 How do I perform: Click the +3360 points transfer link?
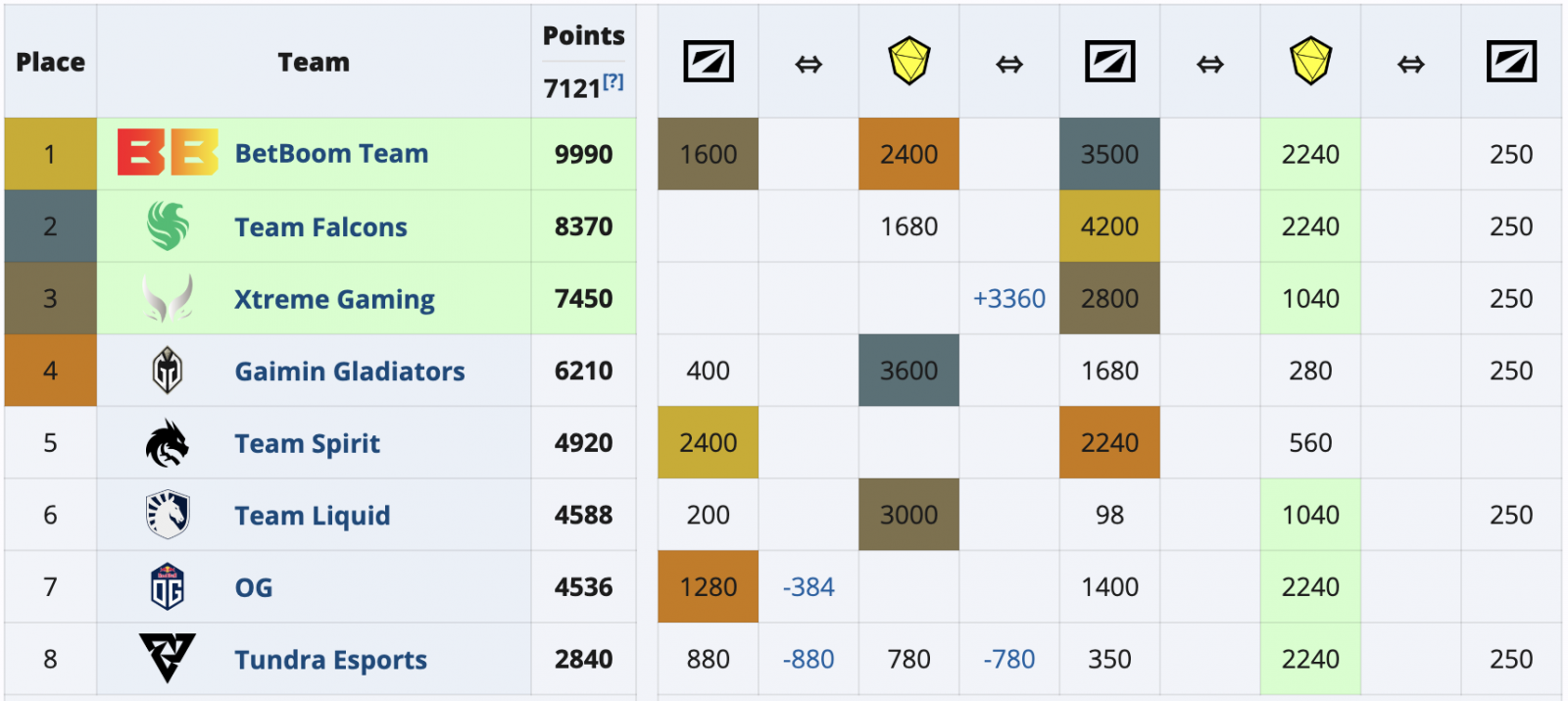1008,299
